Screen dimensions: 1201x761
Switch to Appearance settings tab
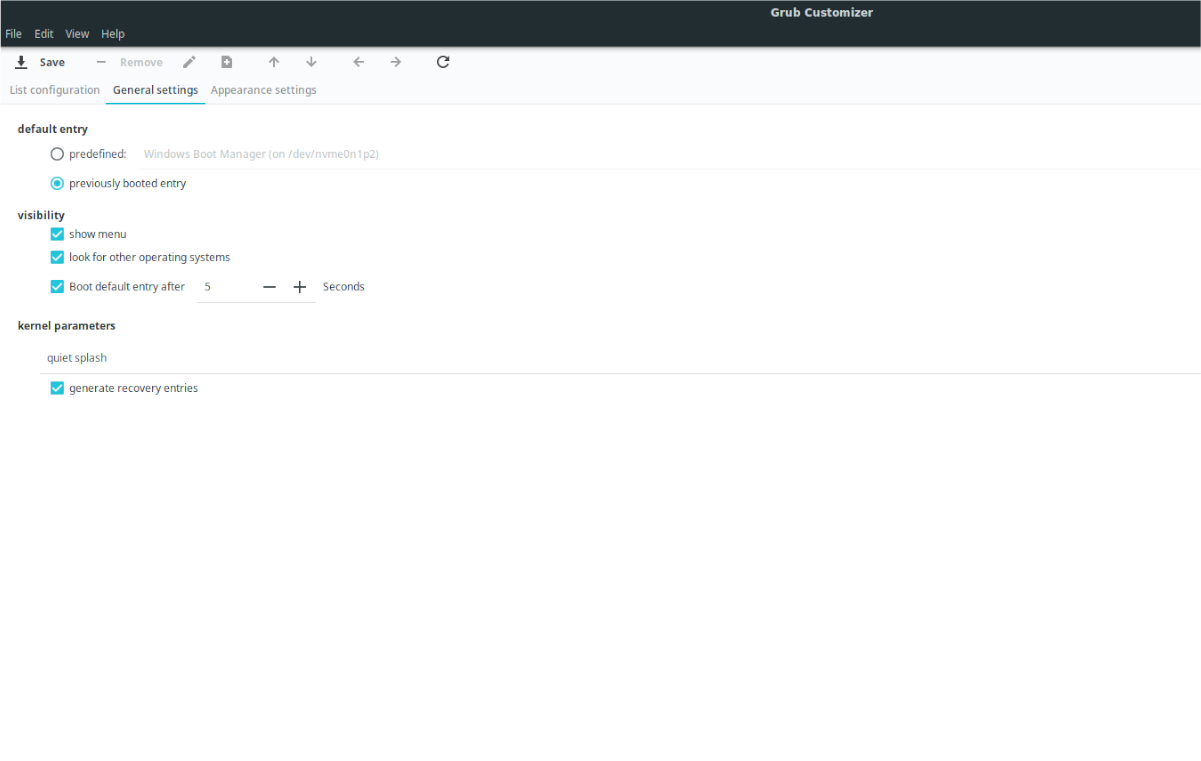pyautogui.click(x=263, y=90)
